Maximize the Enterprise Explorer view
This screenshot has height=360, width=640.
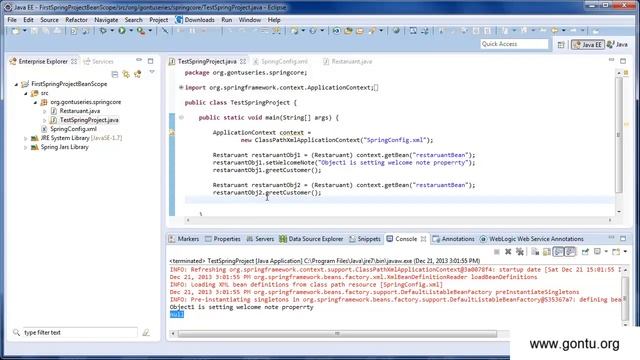(x=151, y=61)
